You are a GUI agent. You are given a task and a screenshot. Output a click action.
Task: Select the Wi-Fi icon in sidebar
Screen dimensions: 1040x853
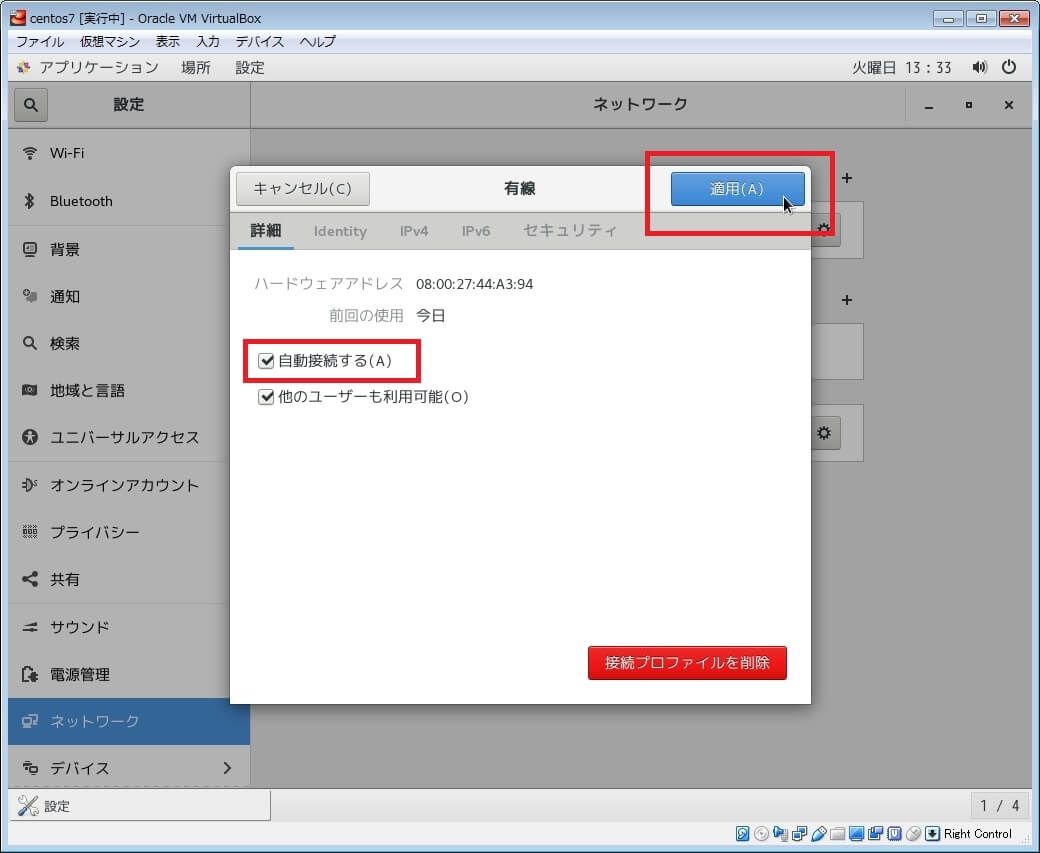pyautogui.click(x=30, y=153)
